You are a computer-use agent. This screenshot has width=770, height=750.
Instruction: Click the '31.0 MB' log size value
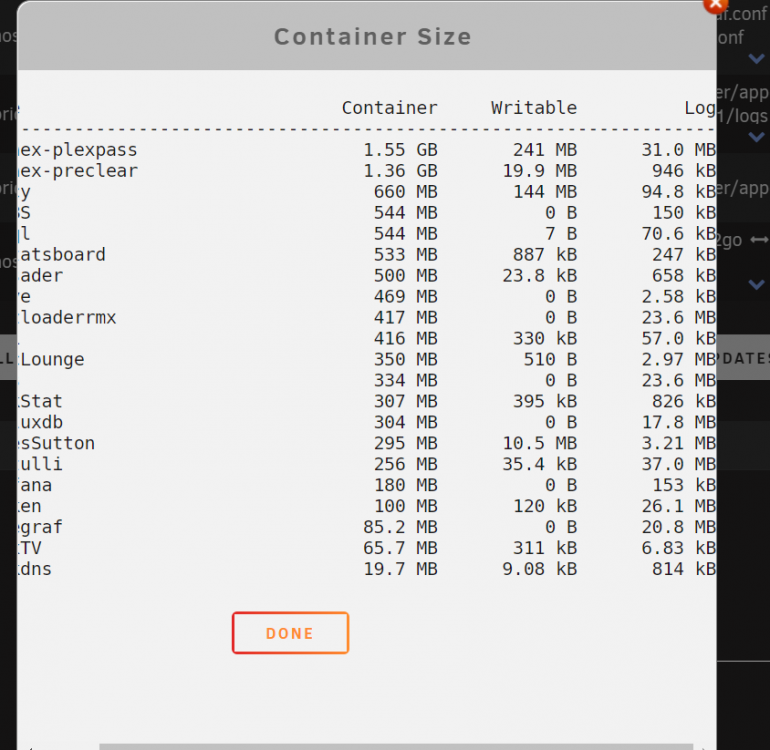tap(679, 150)
